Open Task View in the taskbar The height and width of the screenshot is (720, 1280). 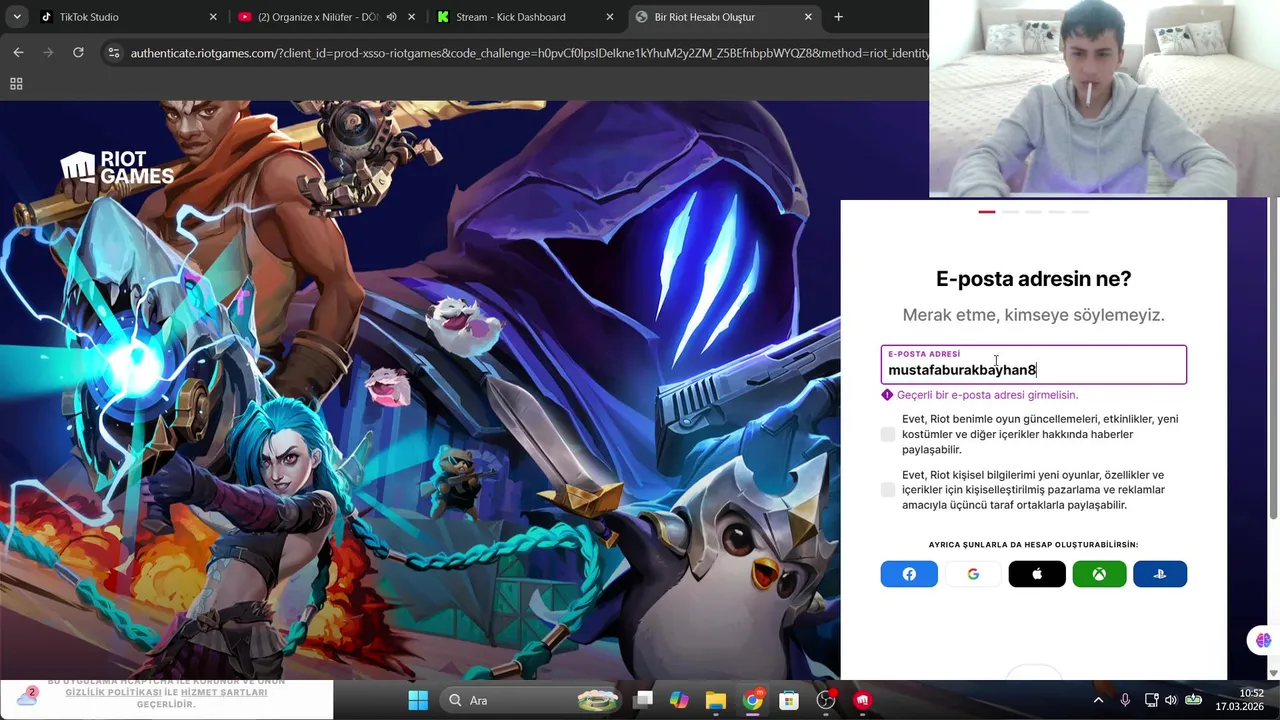[x=643, y=700]
